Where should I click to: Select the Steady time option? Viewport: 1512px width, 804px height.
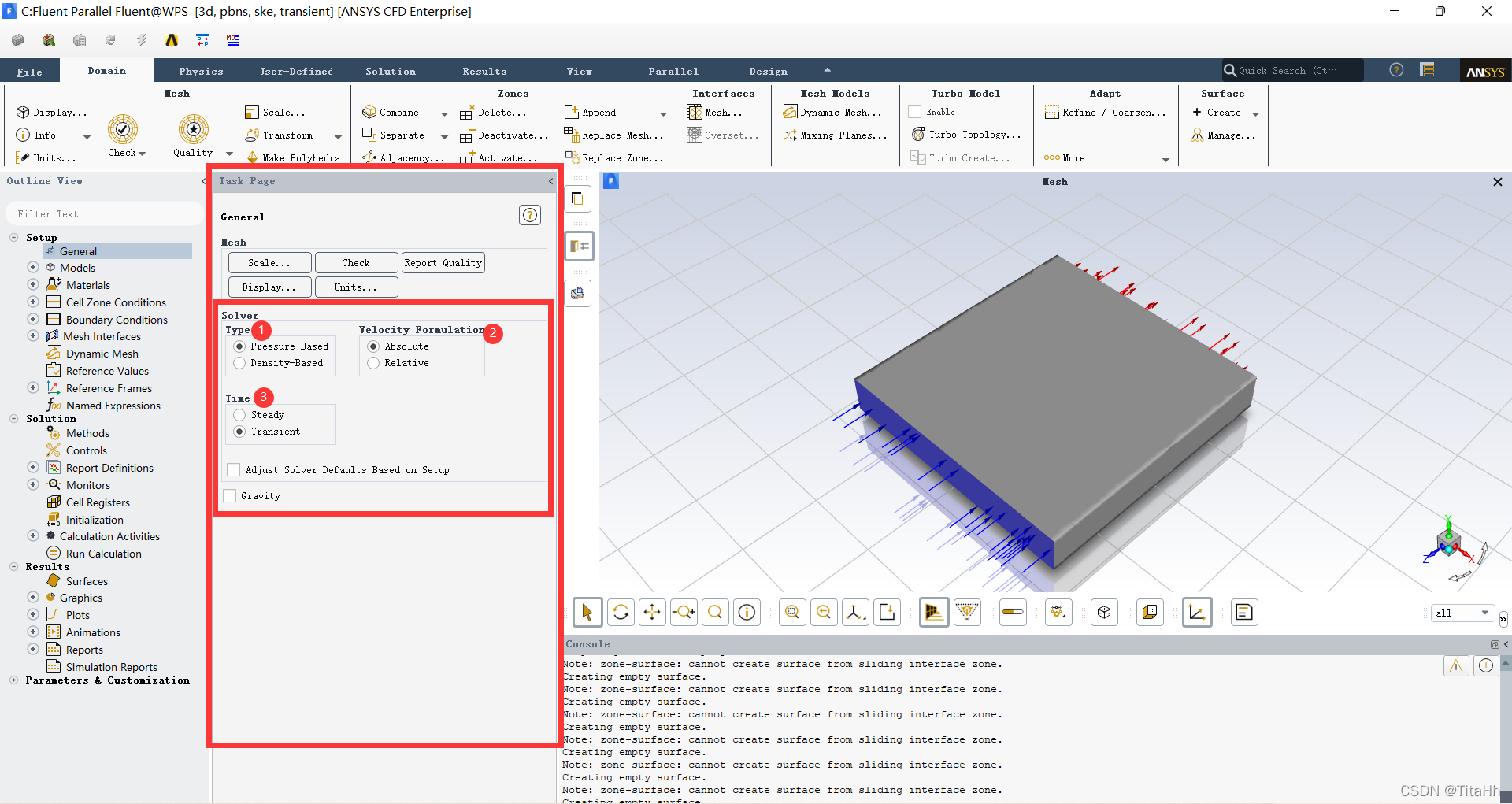tap(240, 415)
